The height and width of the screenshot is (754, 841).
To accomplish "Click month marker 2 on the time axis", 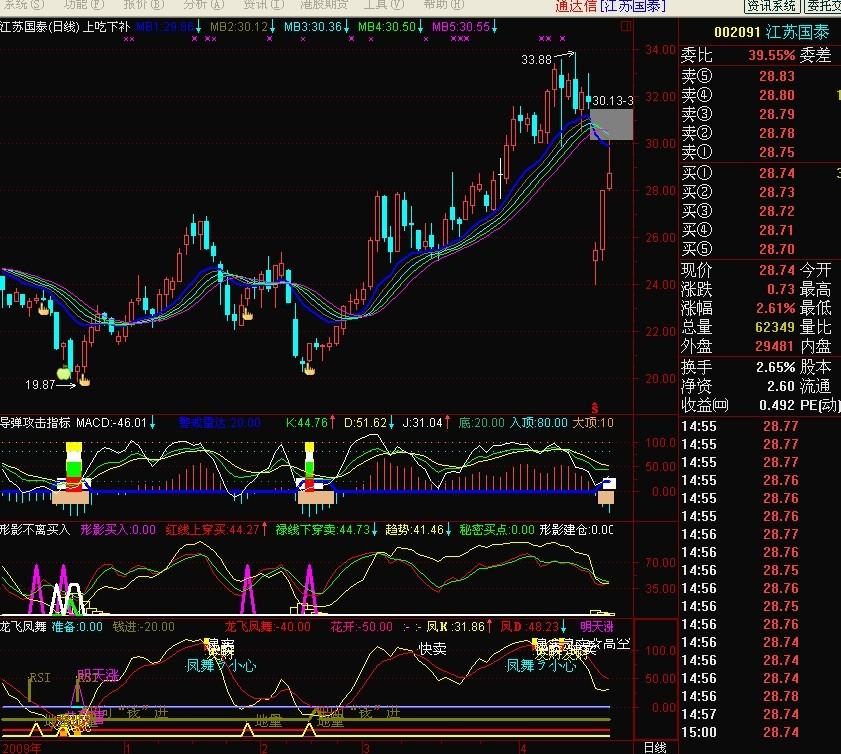I will (264, 748).
